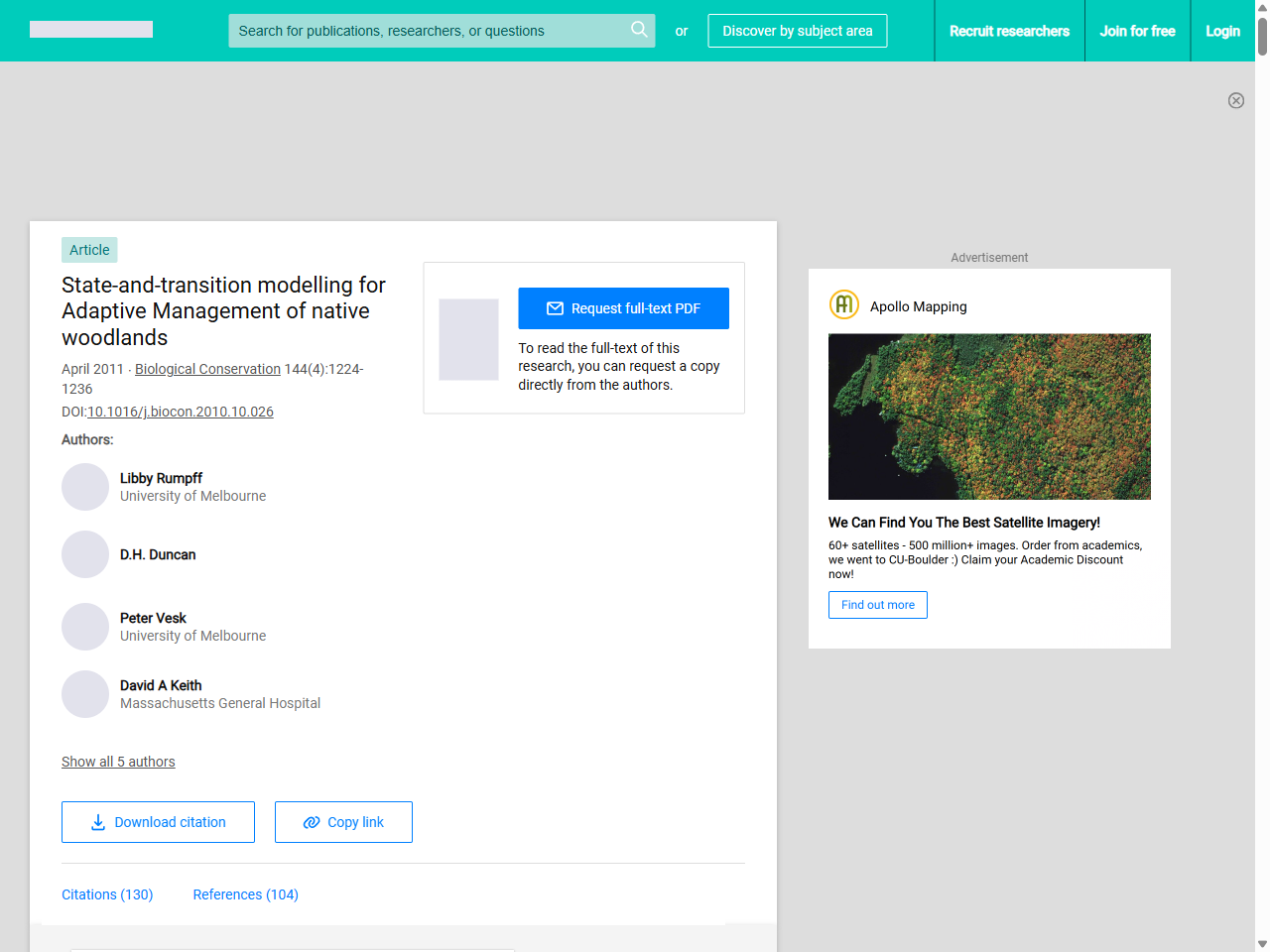Click D.H. Duncan's profile avatar

85,554
